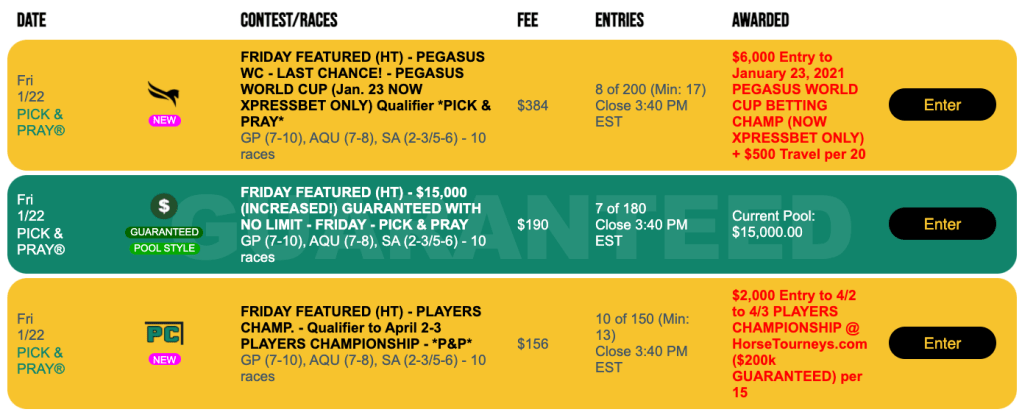Click the green GUARANTEED badge

(163, 232)
